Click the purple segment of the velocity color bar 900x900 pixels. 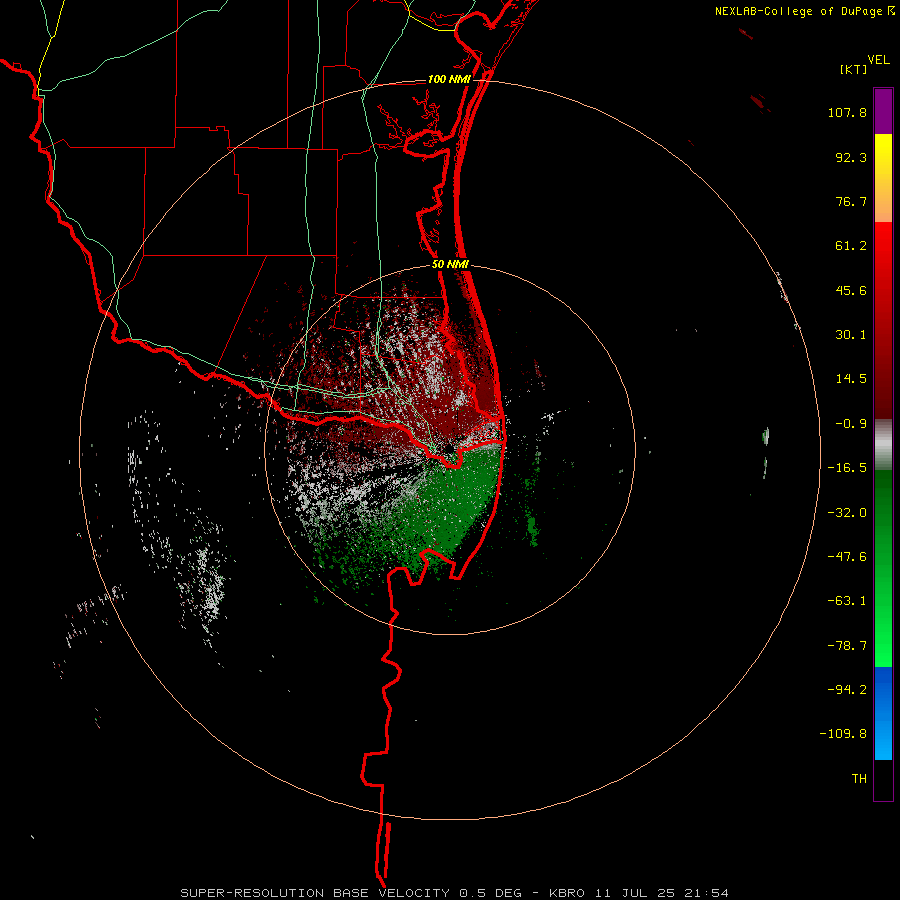(x=883, y=111)
